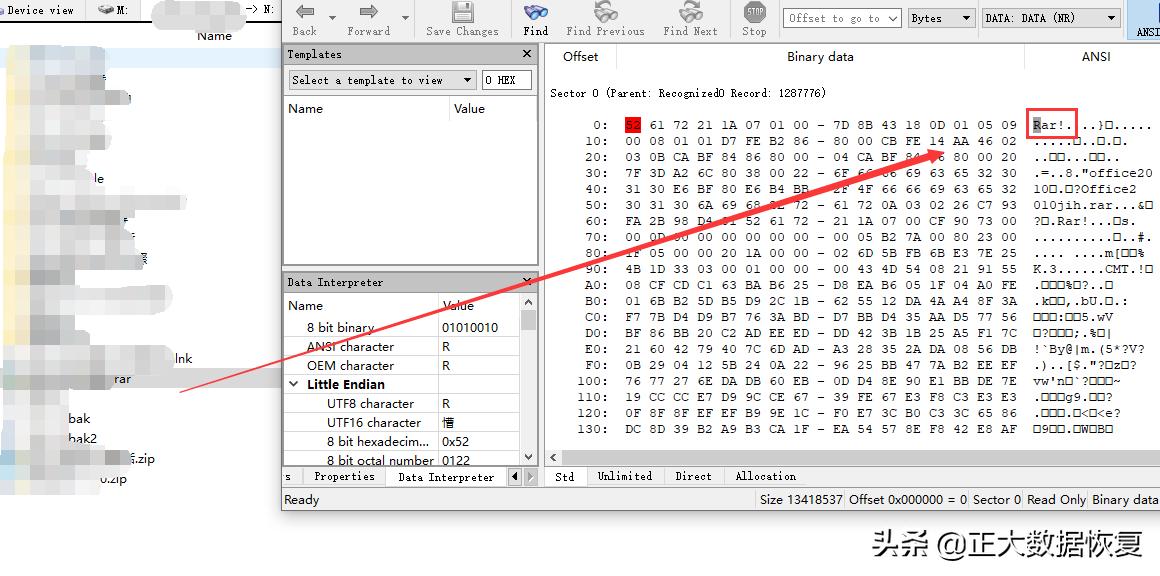This screenshot has width=1160, height=576.
Task: Select the rar file in file list
Action: pos(122,379)
